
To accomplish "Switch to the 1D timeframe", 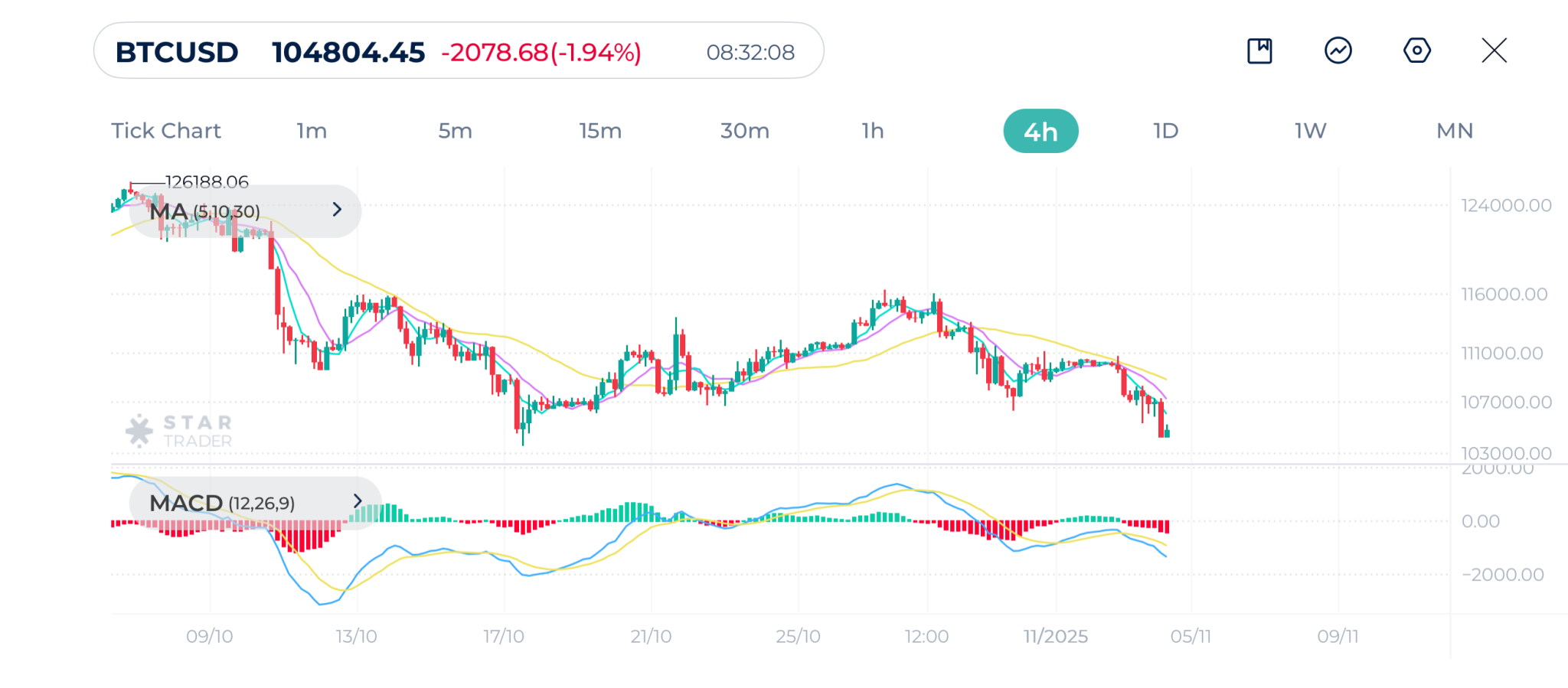I will 1165,131.
